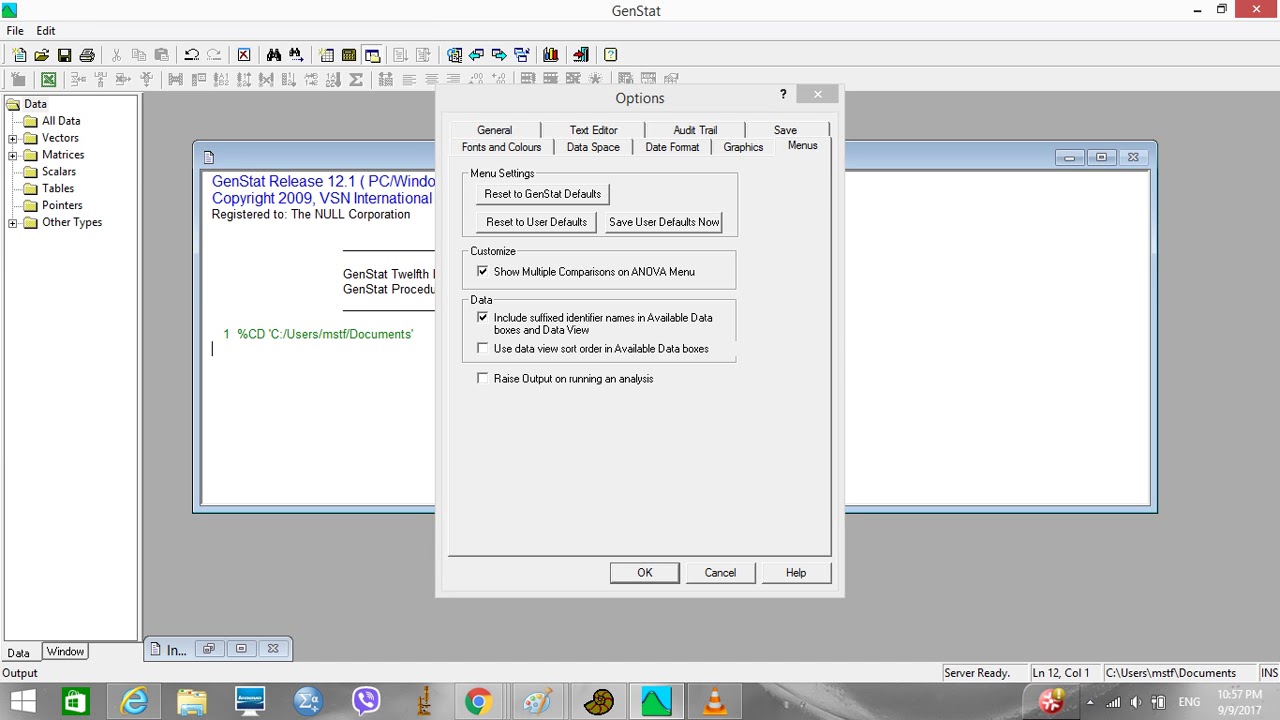Open File Explorer from the taskbar
This screenshot has width=1280, height=720.
pyautogui.click(x=192, y=701)
